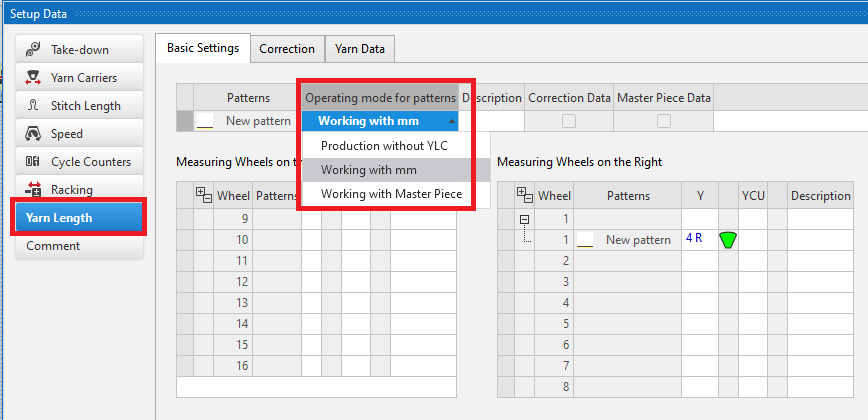Click the Stitch Length icon

[33, 106]
